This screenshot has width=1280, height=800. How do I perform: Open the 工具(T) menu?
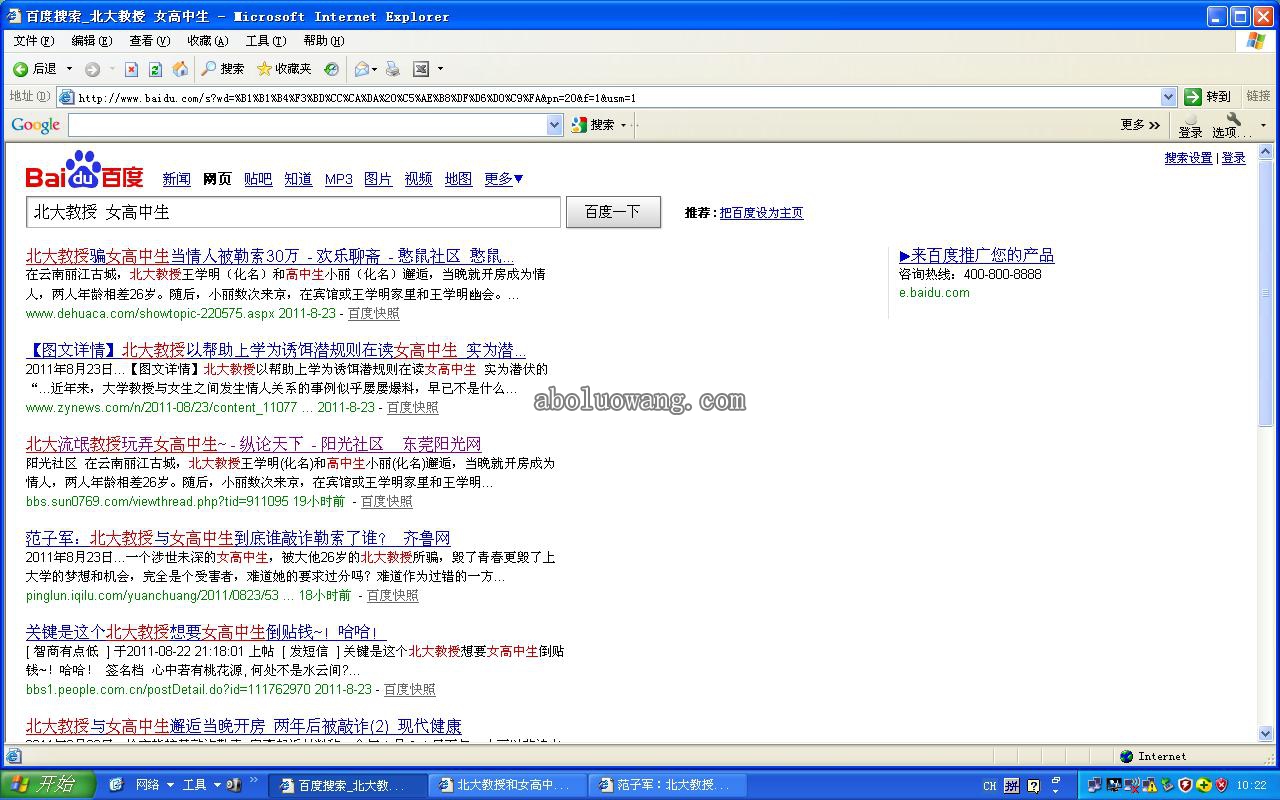point(266,41)
